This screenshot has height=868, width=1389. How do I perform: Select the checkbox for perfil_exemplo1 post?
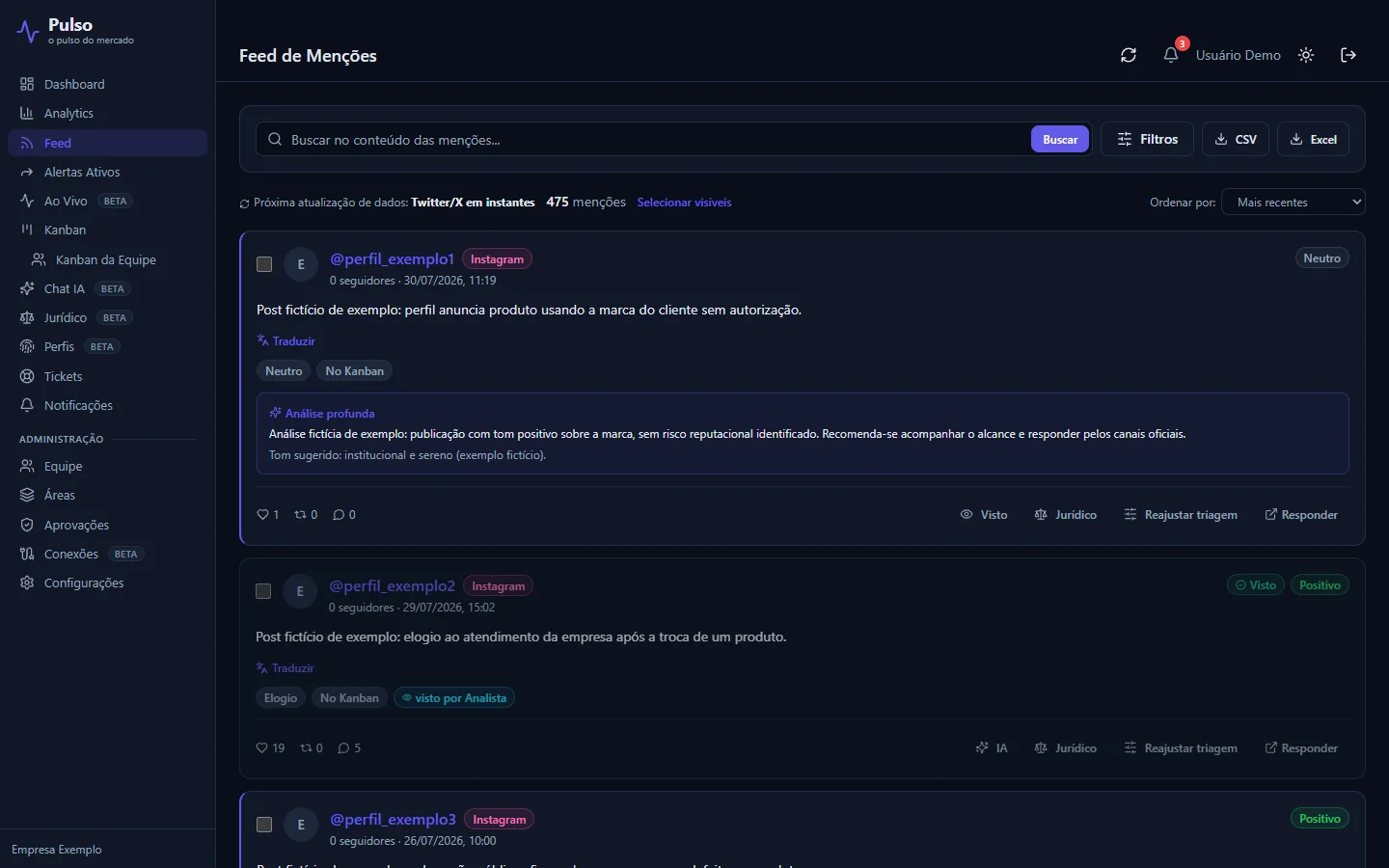264,264
